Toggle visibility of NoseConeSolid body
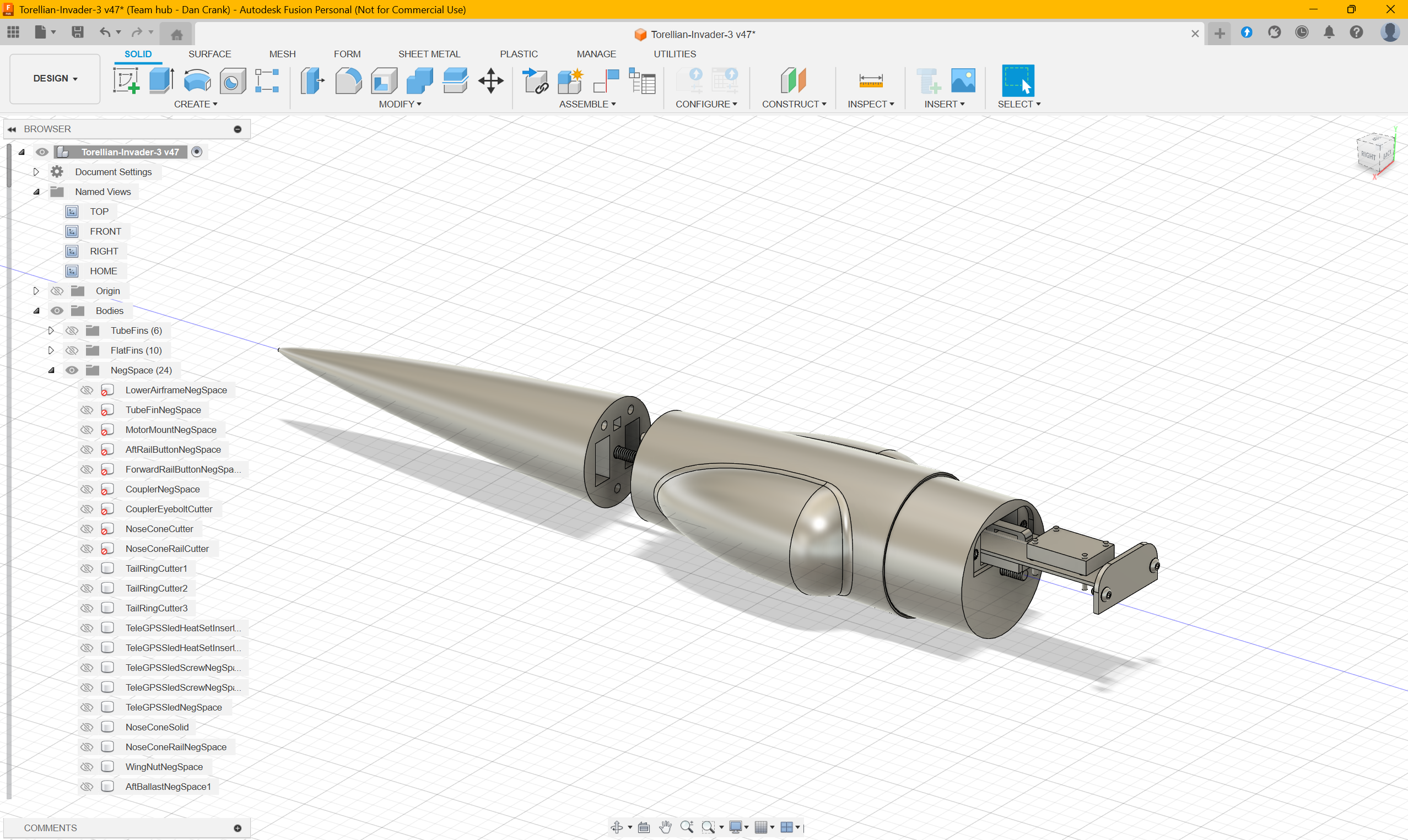The image size is (1408, 840). (x=87, y=728)
